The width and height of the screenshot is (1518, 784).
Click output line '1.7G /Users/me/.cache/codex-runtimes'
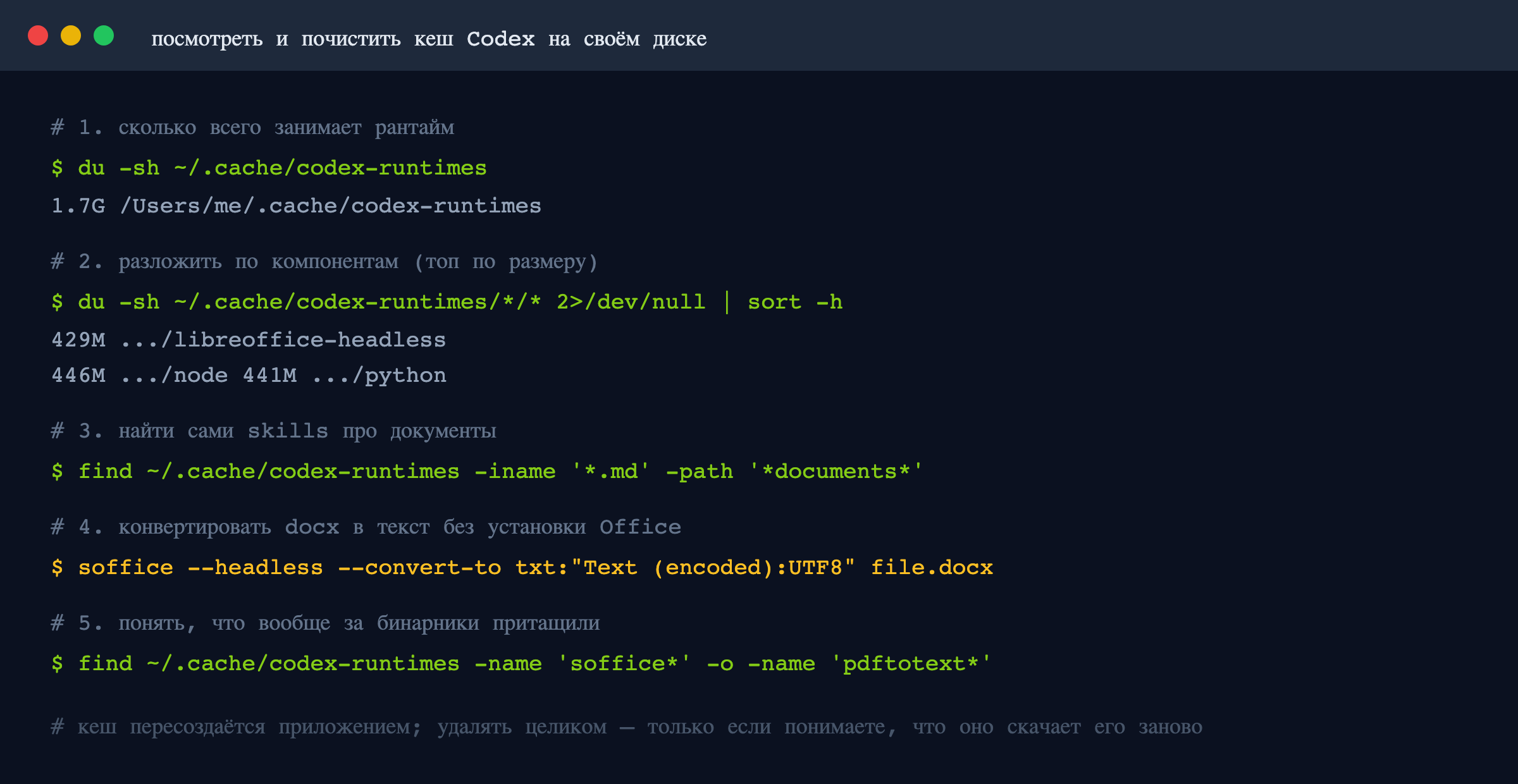(296, 206)
